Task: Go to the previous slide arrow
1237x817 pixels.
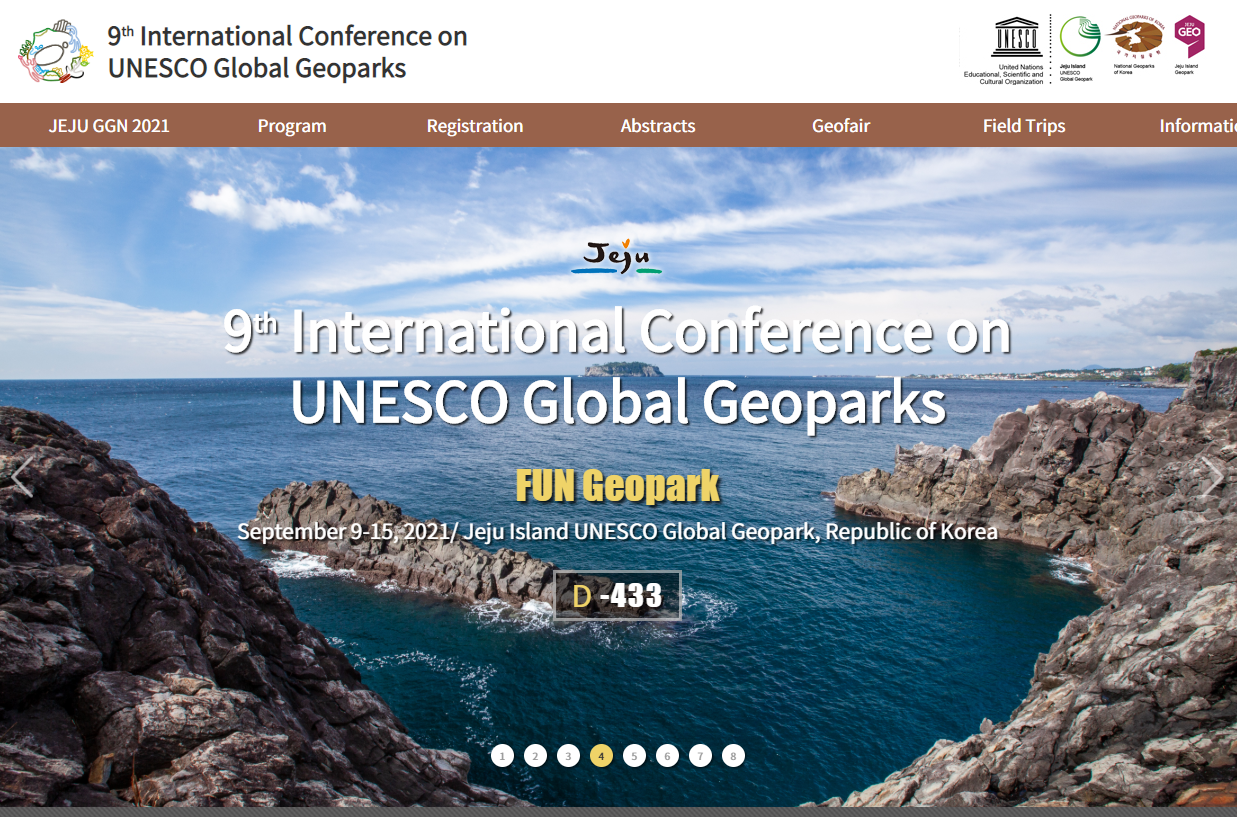Action: [22, 477]
